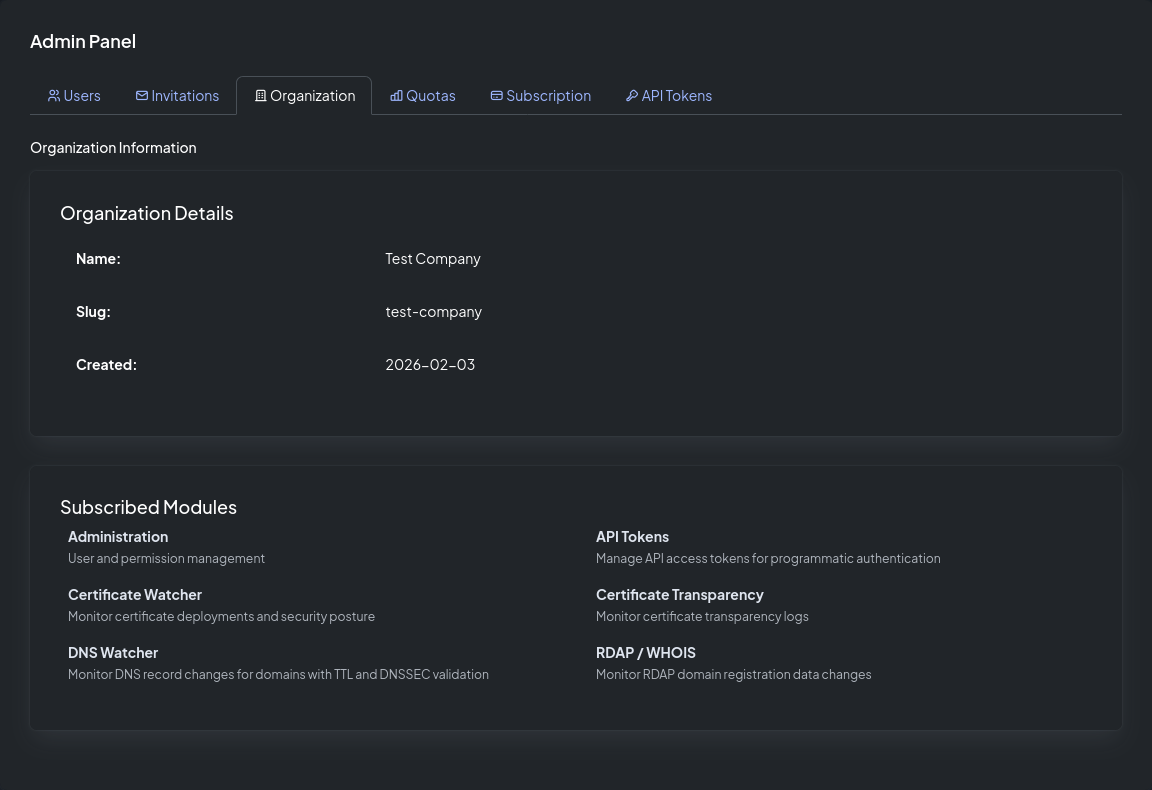Click the Admin Panel heading
Screen dimensions: 1152x790
point(83,41)
